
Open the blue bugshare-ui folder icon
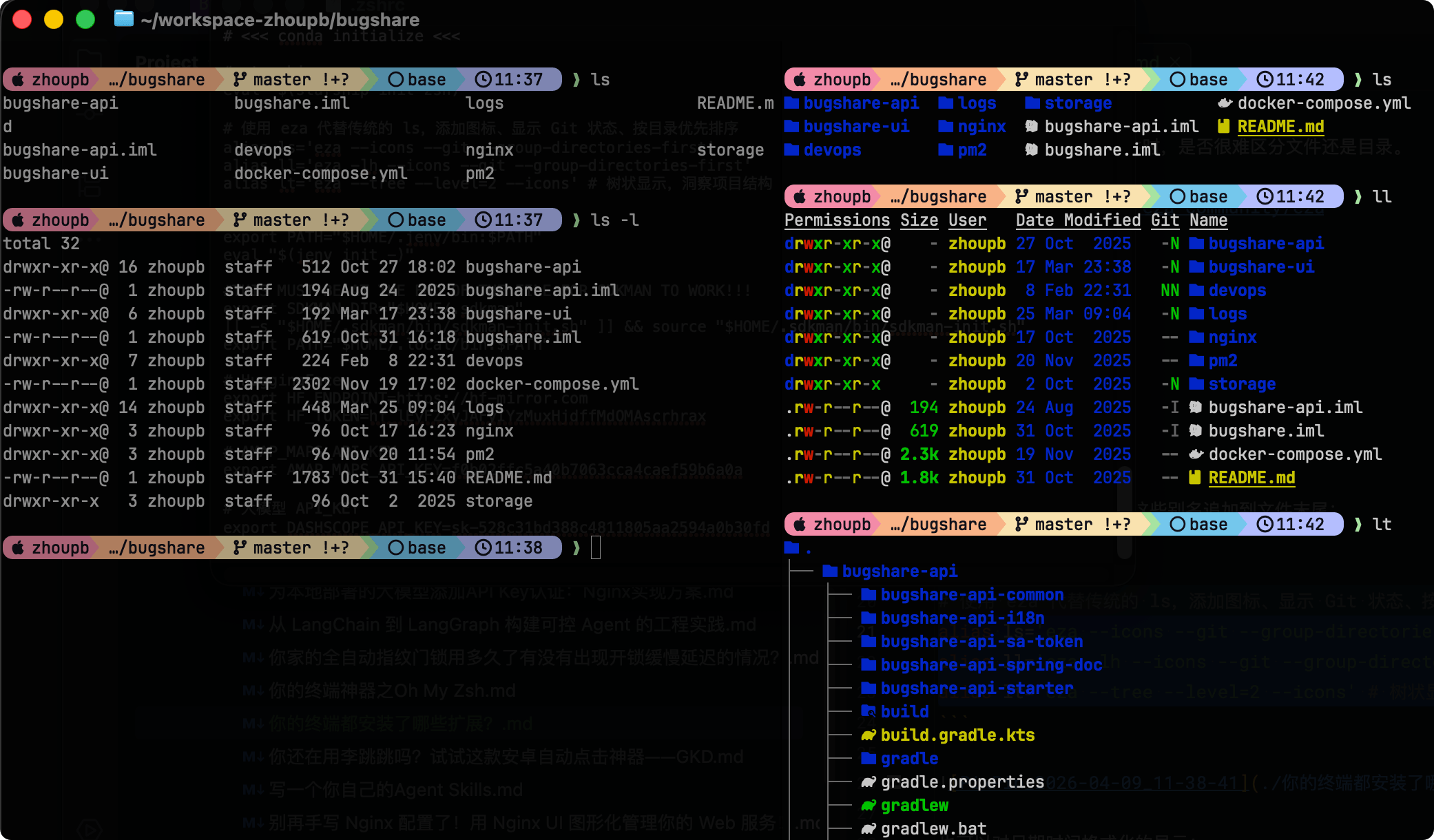792,127
